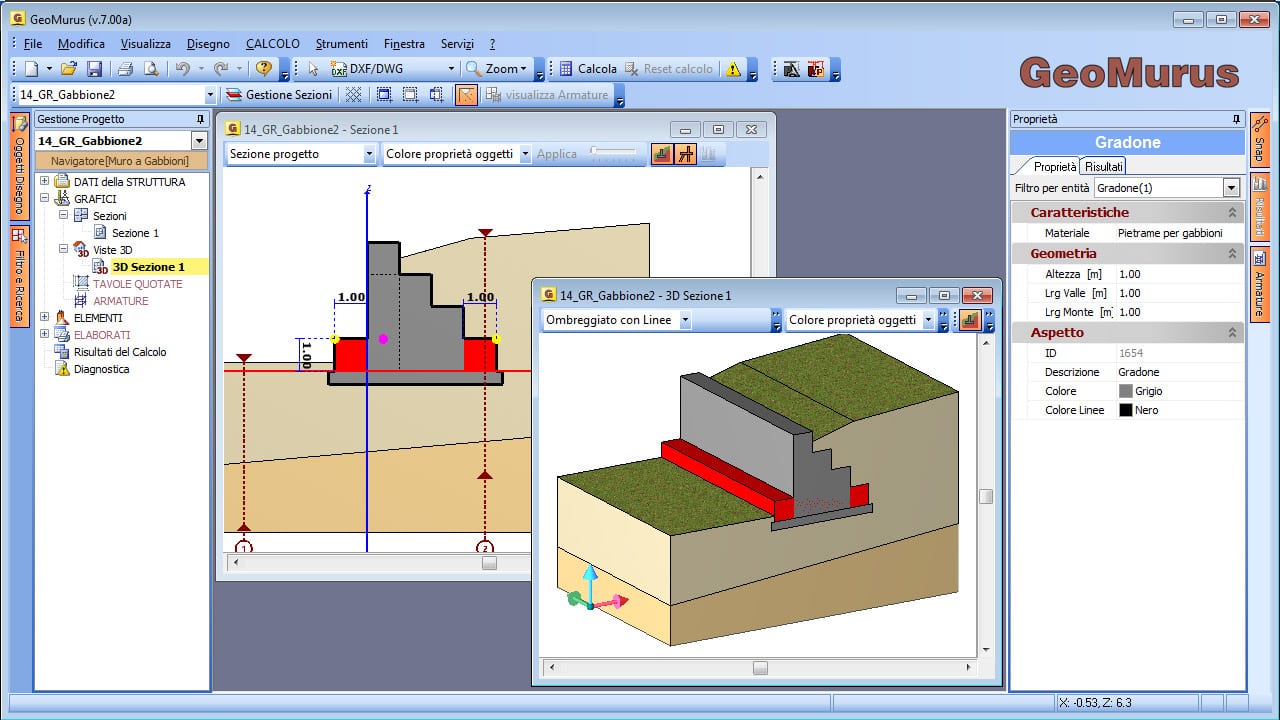The height and width of the screenshot is (720, 1280).
Task: Open Filtro e Ricerca side panel tab
Action: point(19,277)
